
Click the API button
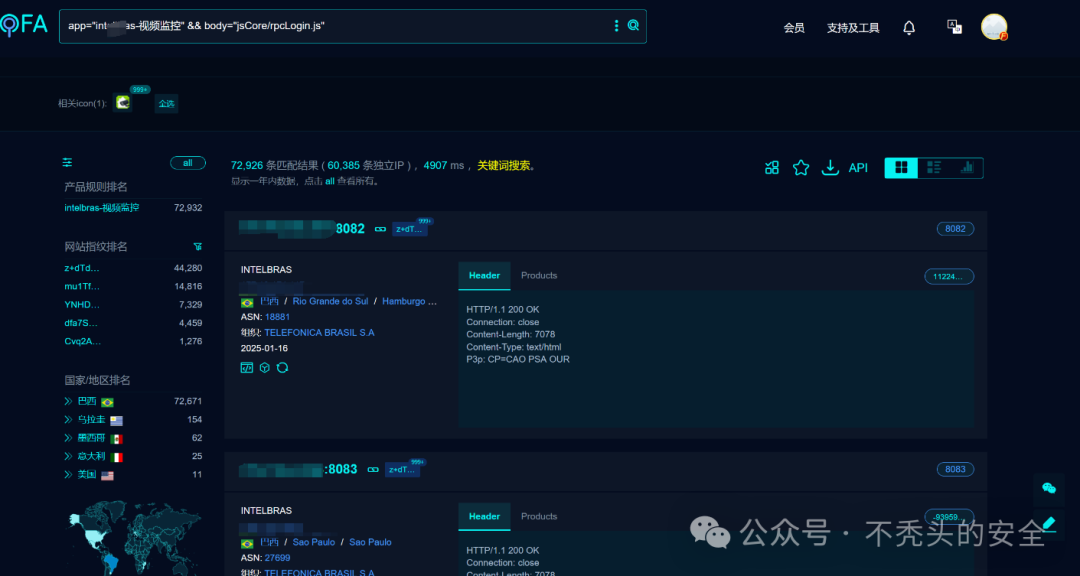point(858,167)
